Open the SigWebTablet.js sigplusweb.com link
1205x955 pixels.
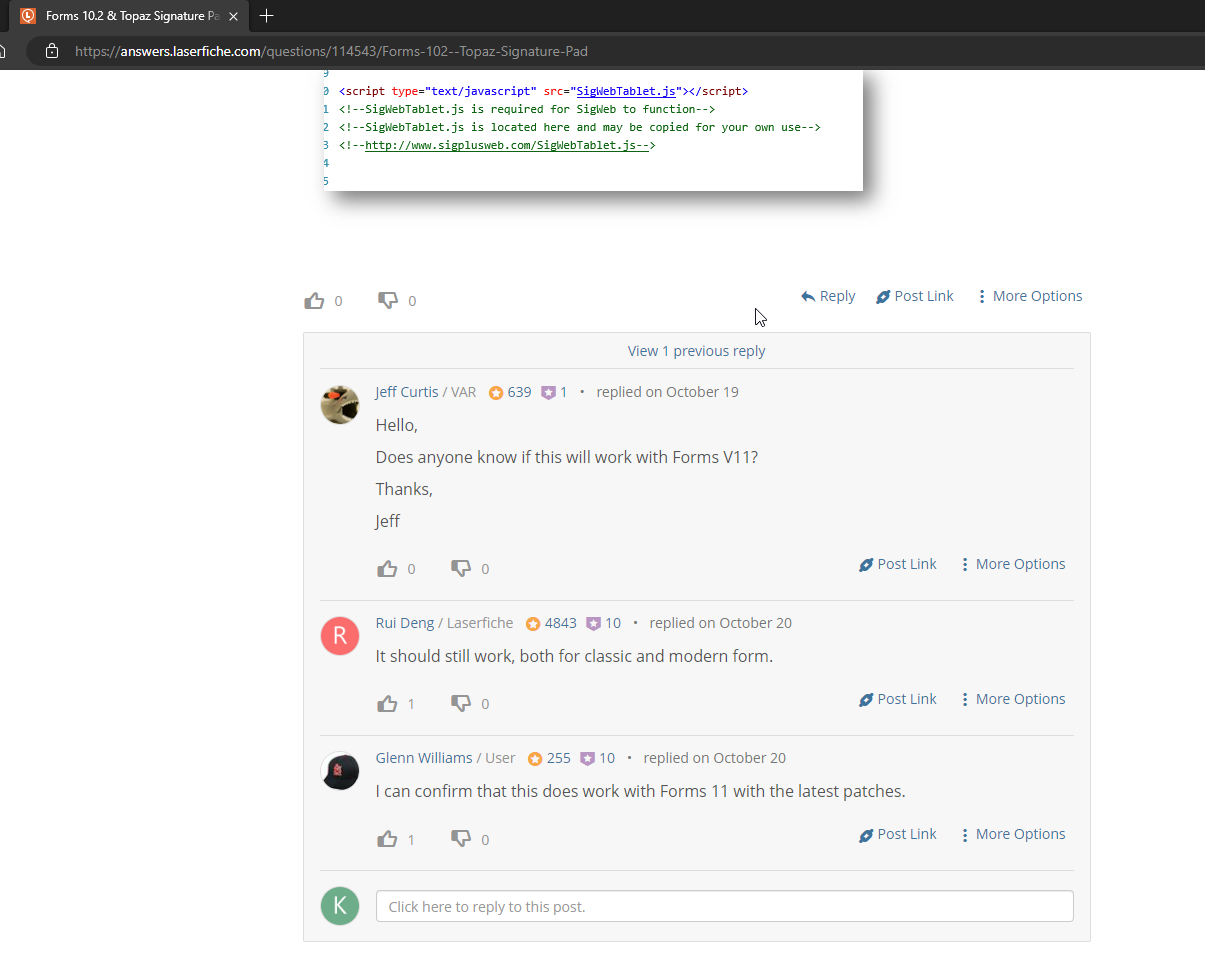[506, 146]
